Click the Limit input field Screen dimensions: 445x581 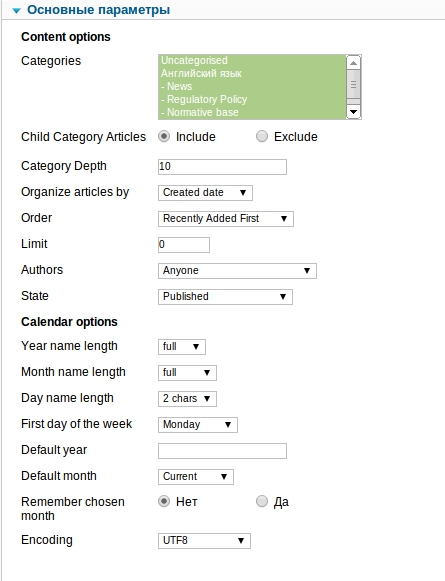tap(184, 245)
